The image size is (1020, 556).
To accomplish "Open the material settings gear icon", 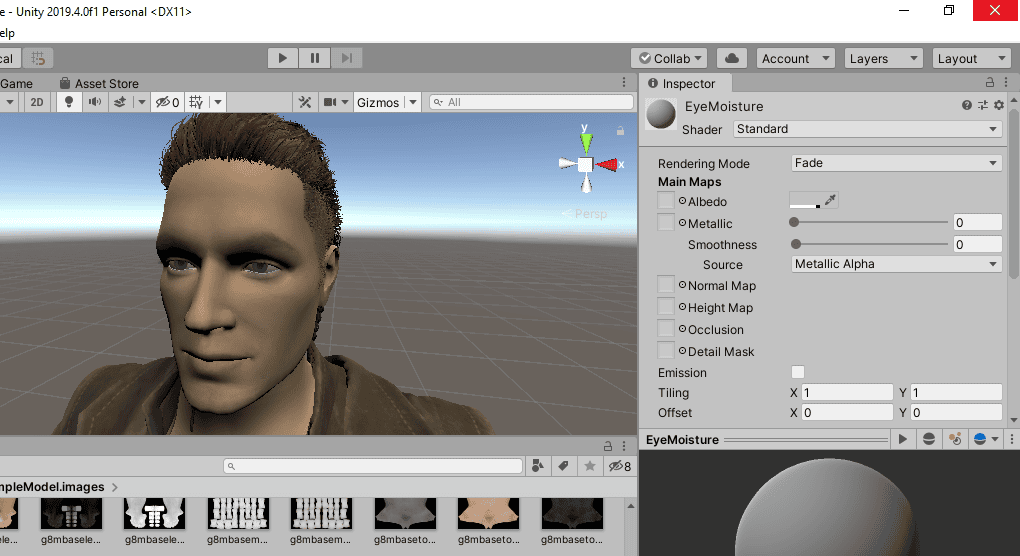I will tap(998, 105).
